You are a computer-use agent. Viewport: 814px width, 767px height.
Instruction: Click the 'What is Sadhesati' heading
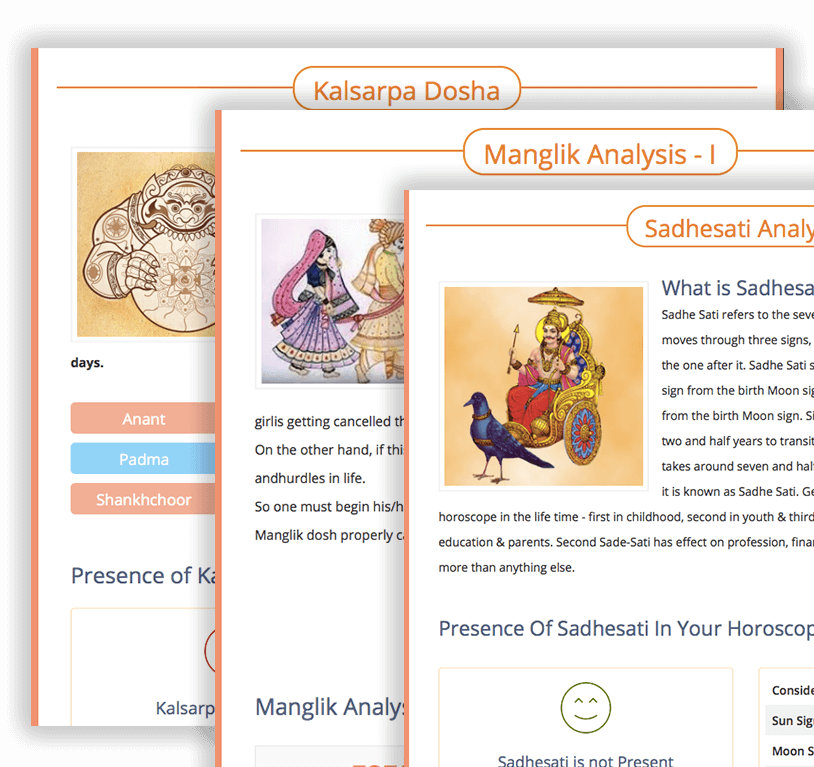tap(737, 288)
